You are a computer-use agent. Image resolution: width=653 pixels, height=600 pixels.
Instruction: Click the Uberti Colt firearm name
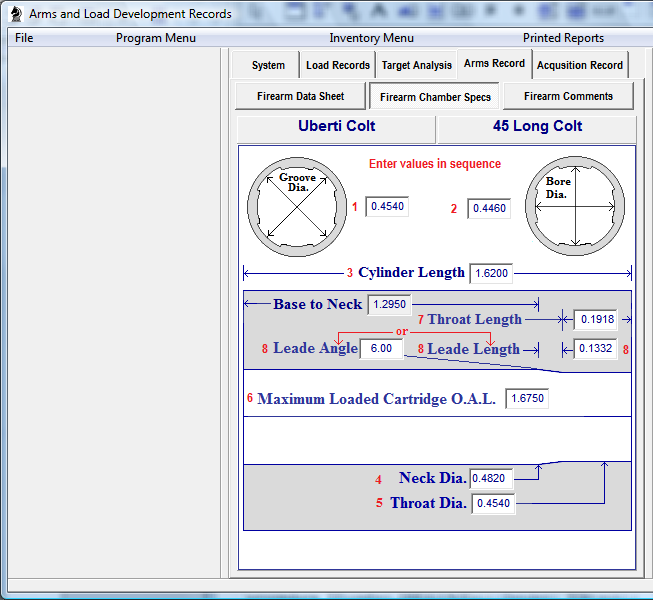point(336,126)
